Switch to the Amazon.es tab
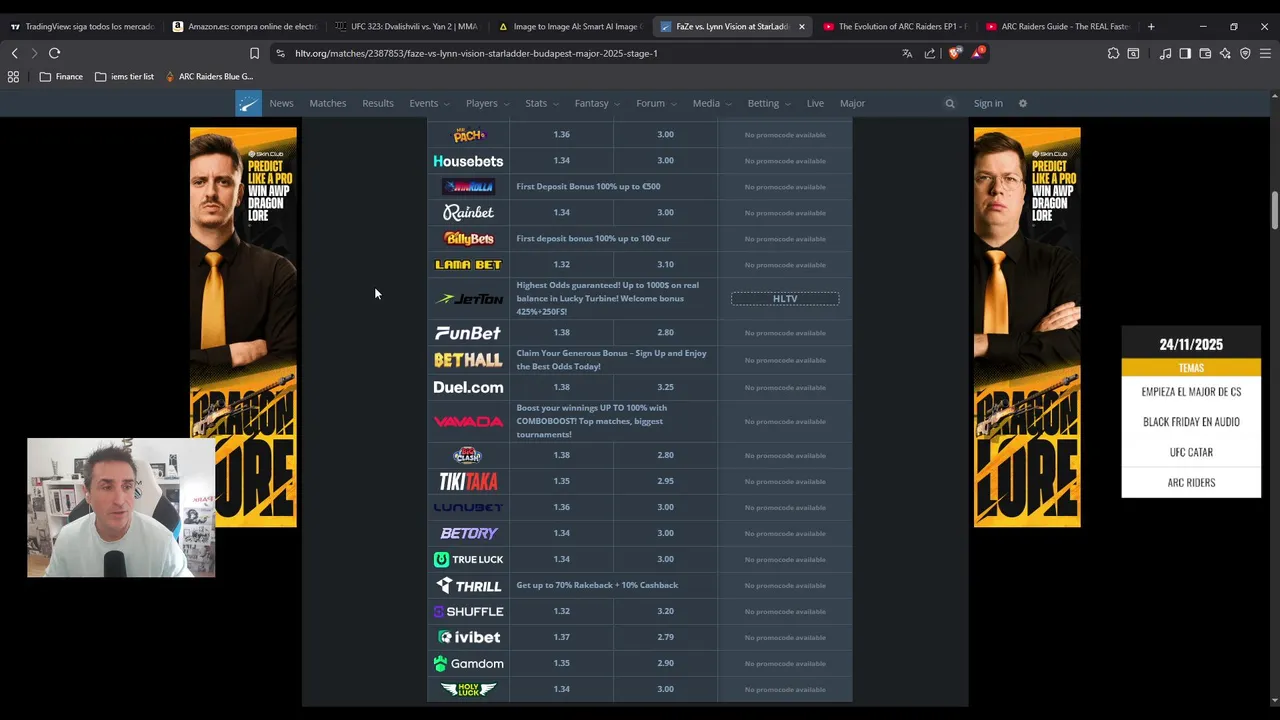 point(244,26)
